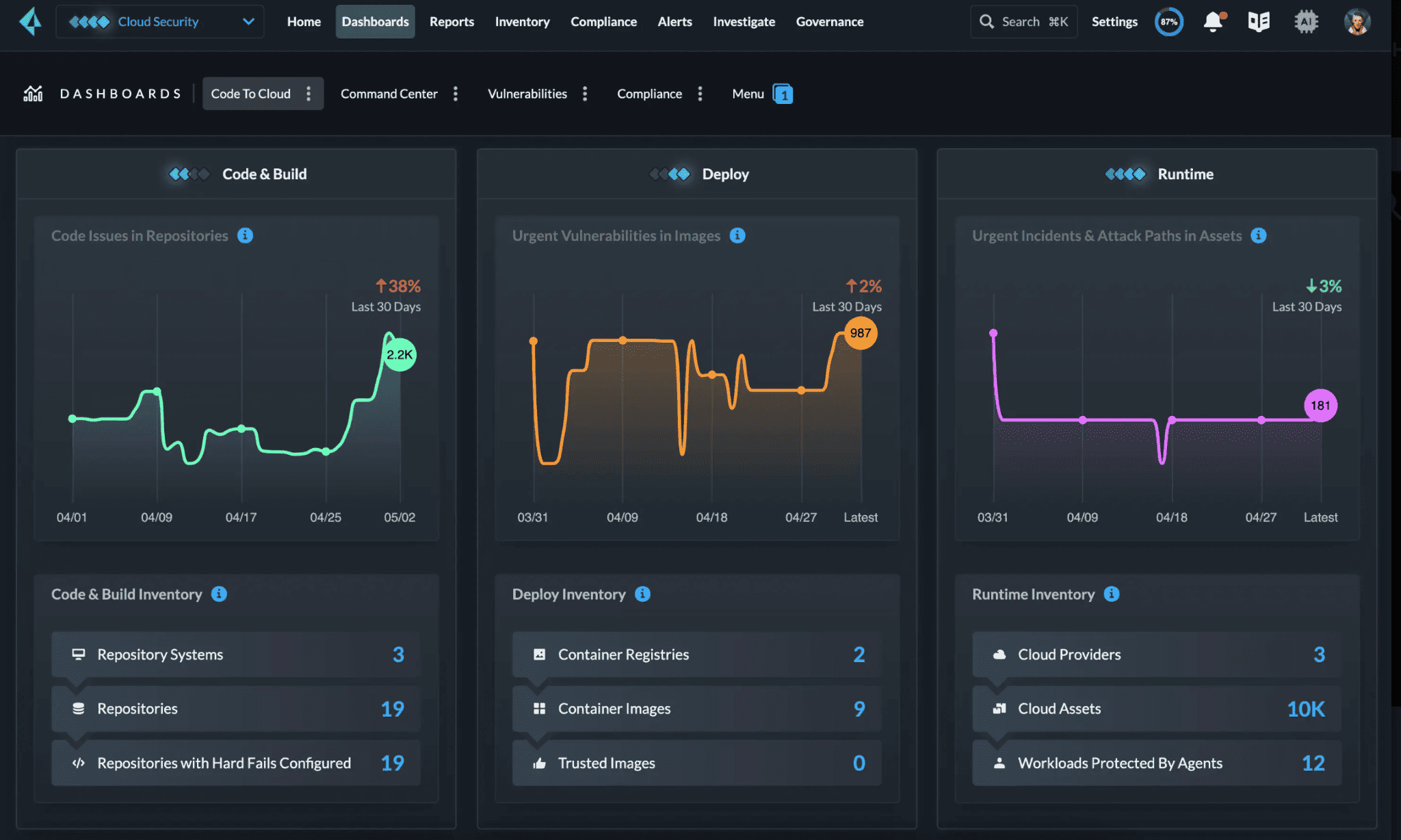Viewport: 1401px width, 840px height.
Task: Open the Cloud Assets row
Action: [x=1157, y=709]
